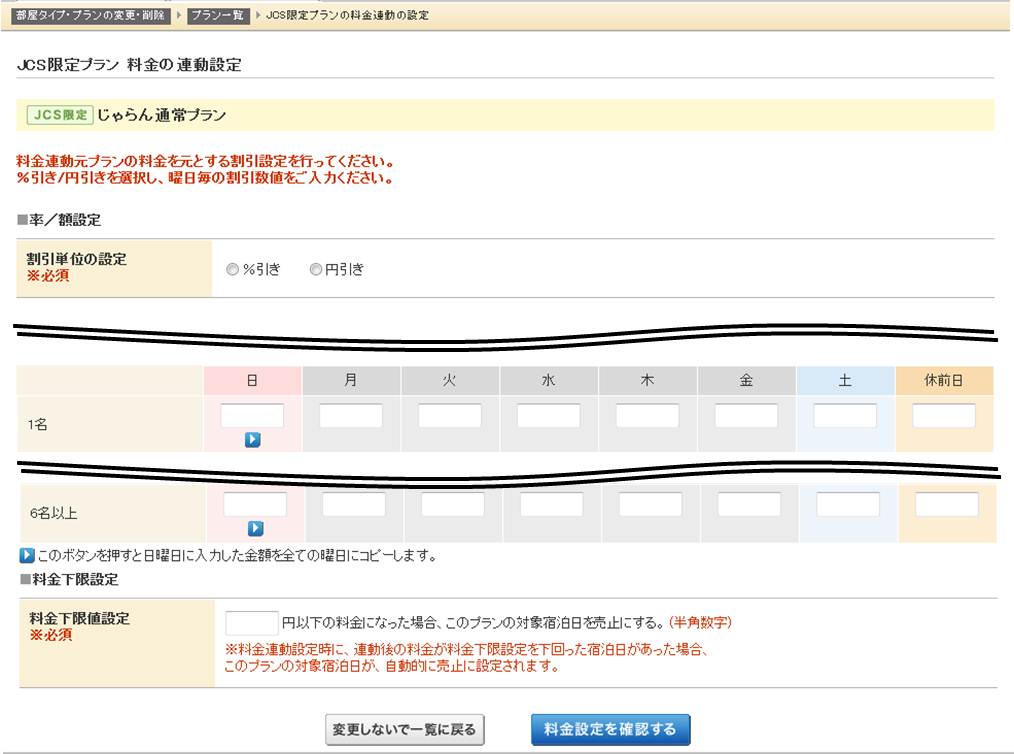Click the 休前日 price field for 6名以上

pyautogui.click(x=944, y=503)
